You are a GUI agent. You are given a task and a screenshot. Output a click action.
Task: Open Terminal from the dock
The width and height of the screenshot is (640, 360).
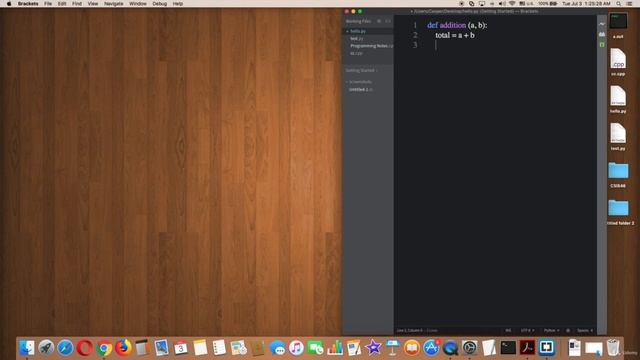(508, 348)
